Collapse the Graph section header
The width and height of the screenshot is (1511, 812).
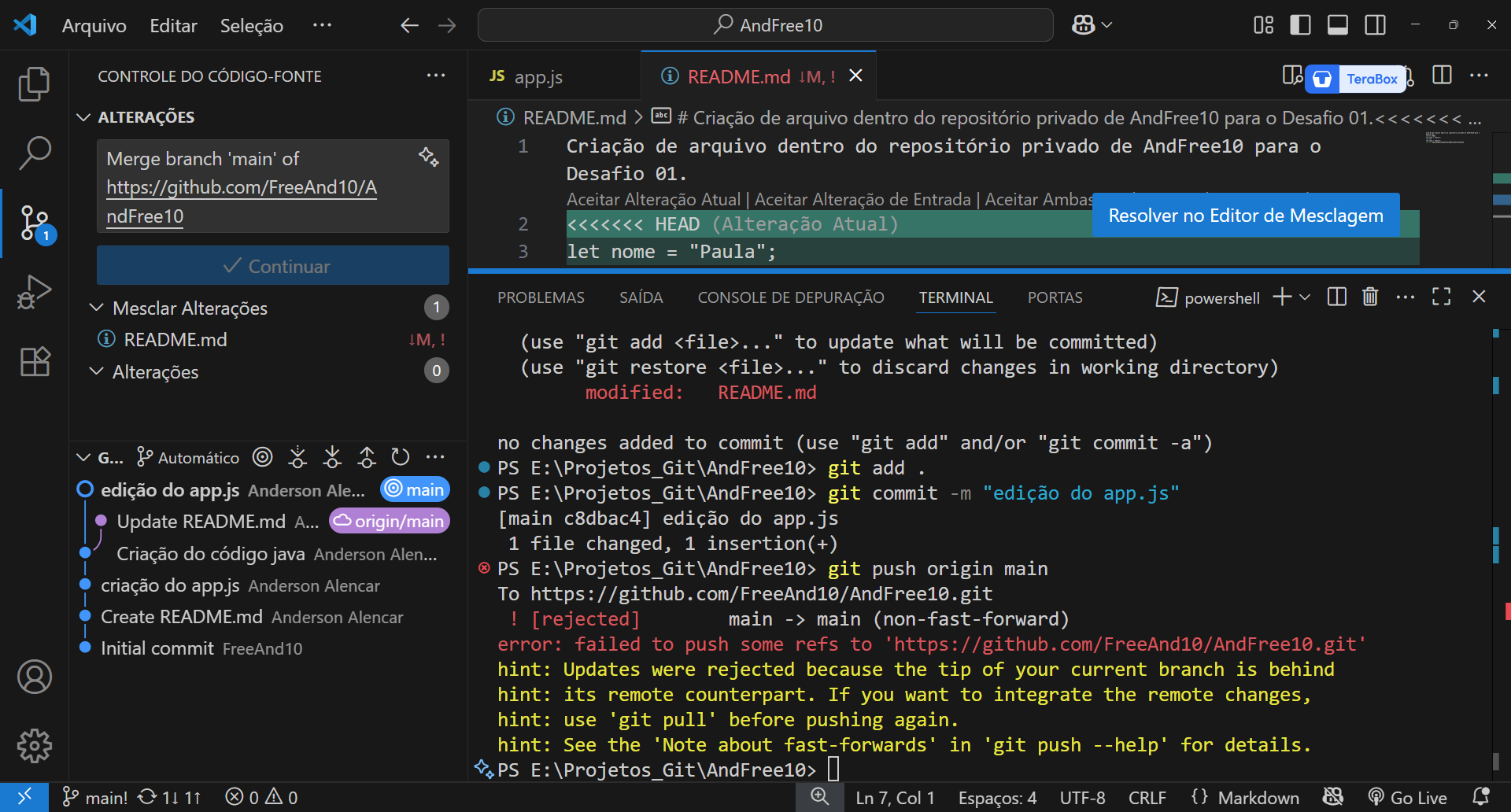(x=83, y=457)
